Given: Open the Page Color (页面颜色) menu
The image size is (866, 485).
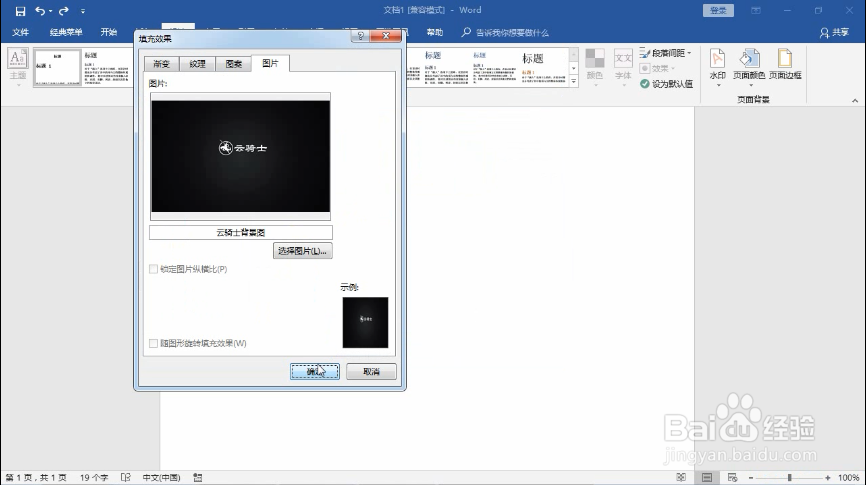Looking at the screenshot, I should click(749, 66).
